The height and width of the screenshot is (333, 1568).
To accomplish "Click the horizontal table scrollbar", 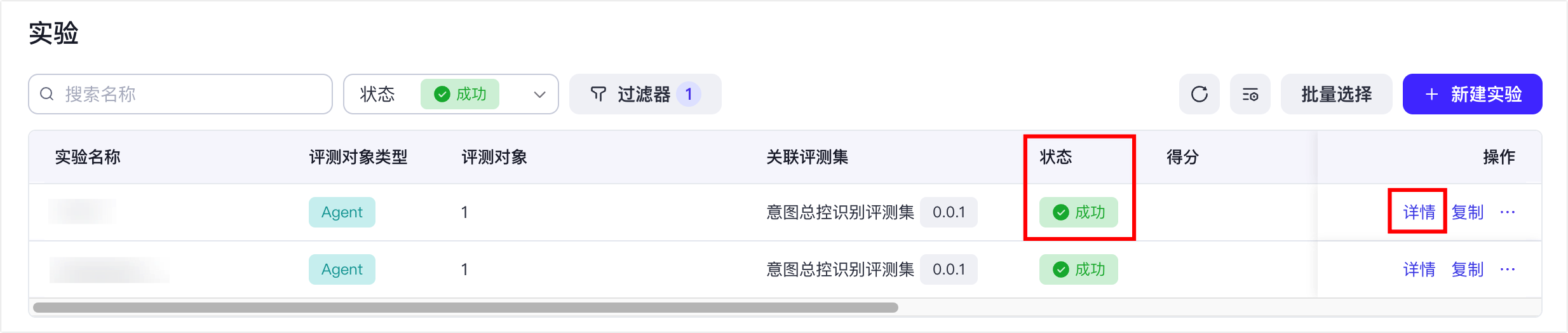I will click(465, 308).
